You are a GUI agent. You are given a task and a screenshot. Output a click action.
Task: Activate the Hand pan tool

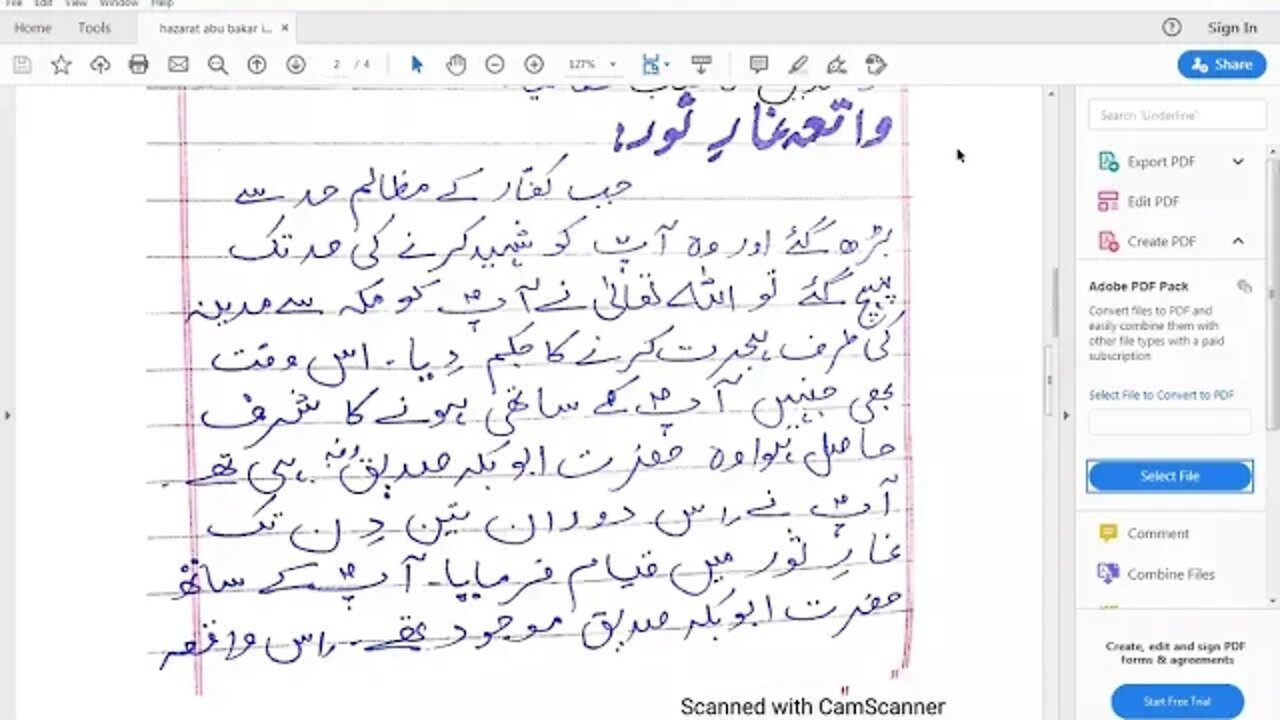(x=456, y=65)
